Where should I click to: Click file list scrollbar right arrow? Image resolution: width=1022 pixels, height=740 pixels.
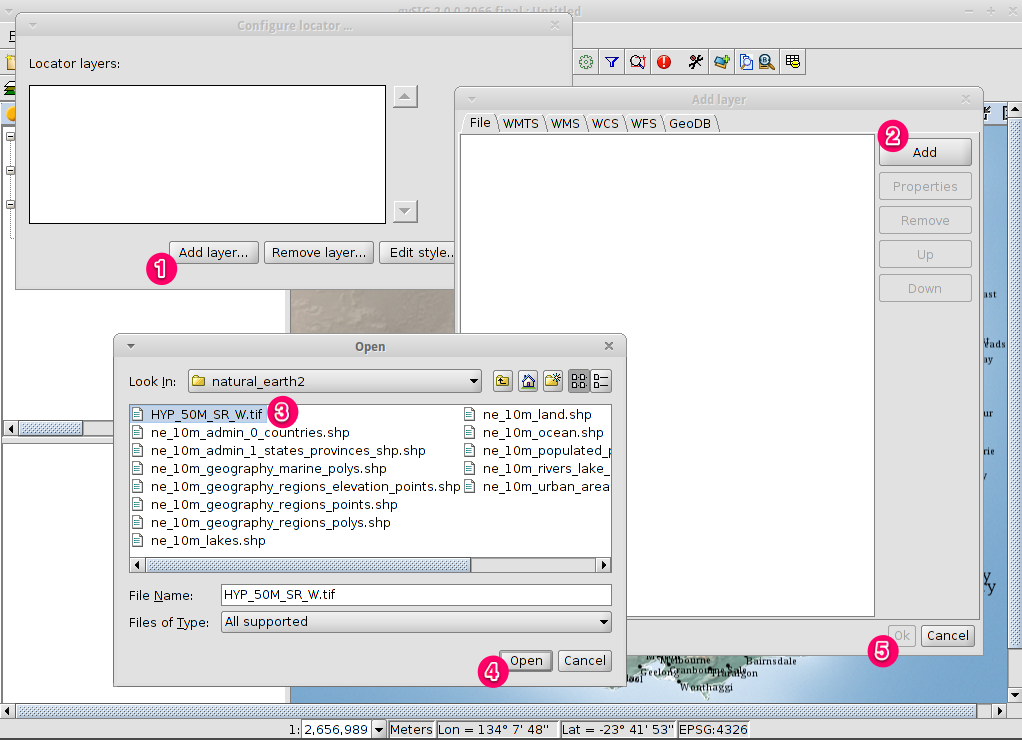[604, 565]
